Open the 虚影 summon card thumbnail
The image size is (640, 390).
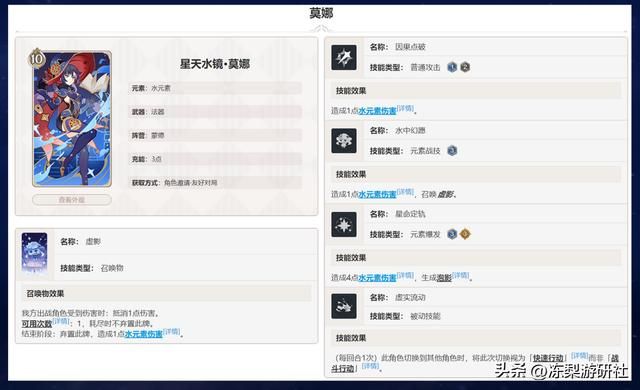pos(34,253)
